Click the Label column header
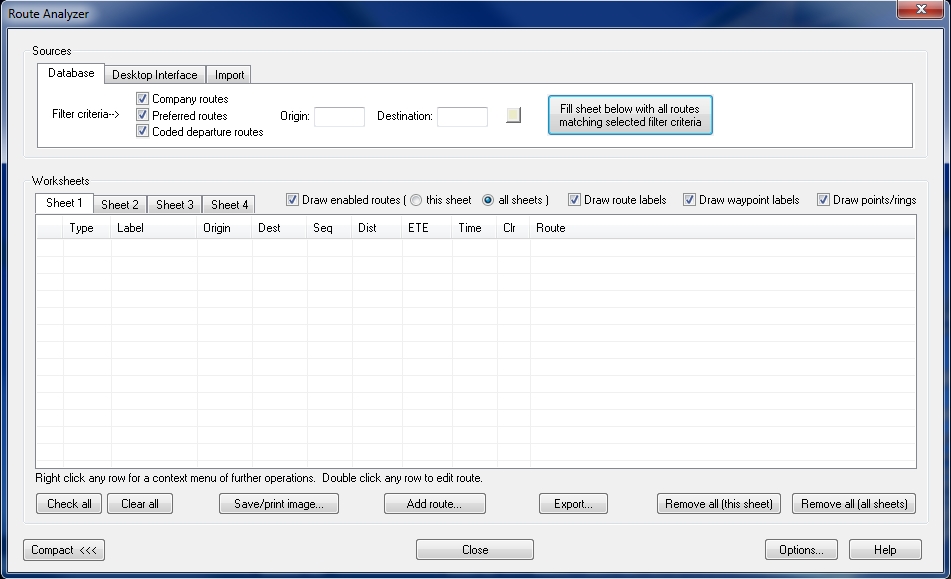951x579 pixels. coord(154,228)
